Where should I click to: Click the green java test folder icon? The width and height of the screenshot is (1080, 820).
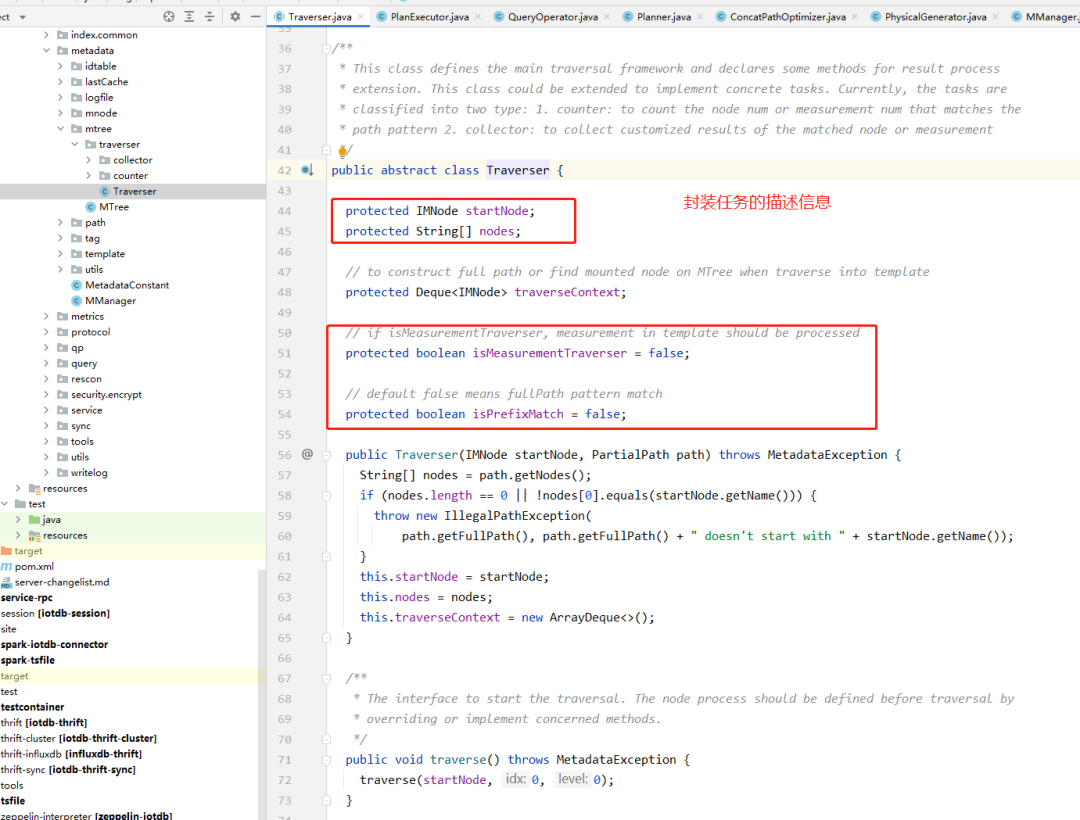pyautogui.click(x=34, y=520)
